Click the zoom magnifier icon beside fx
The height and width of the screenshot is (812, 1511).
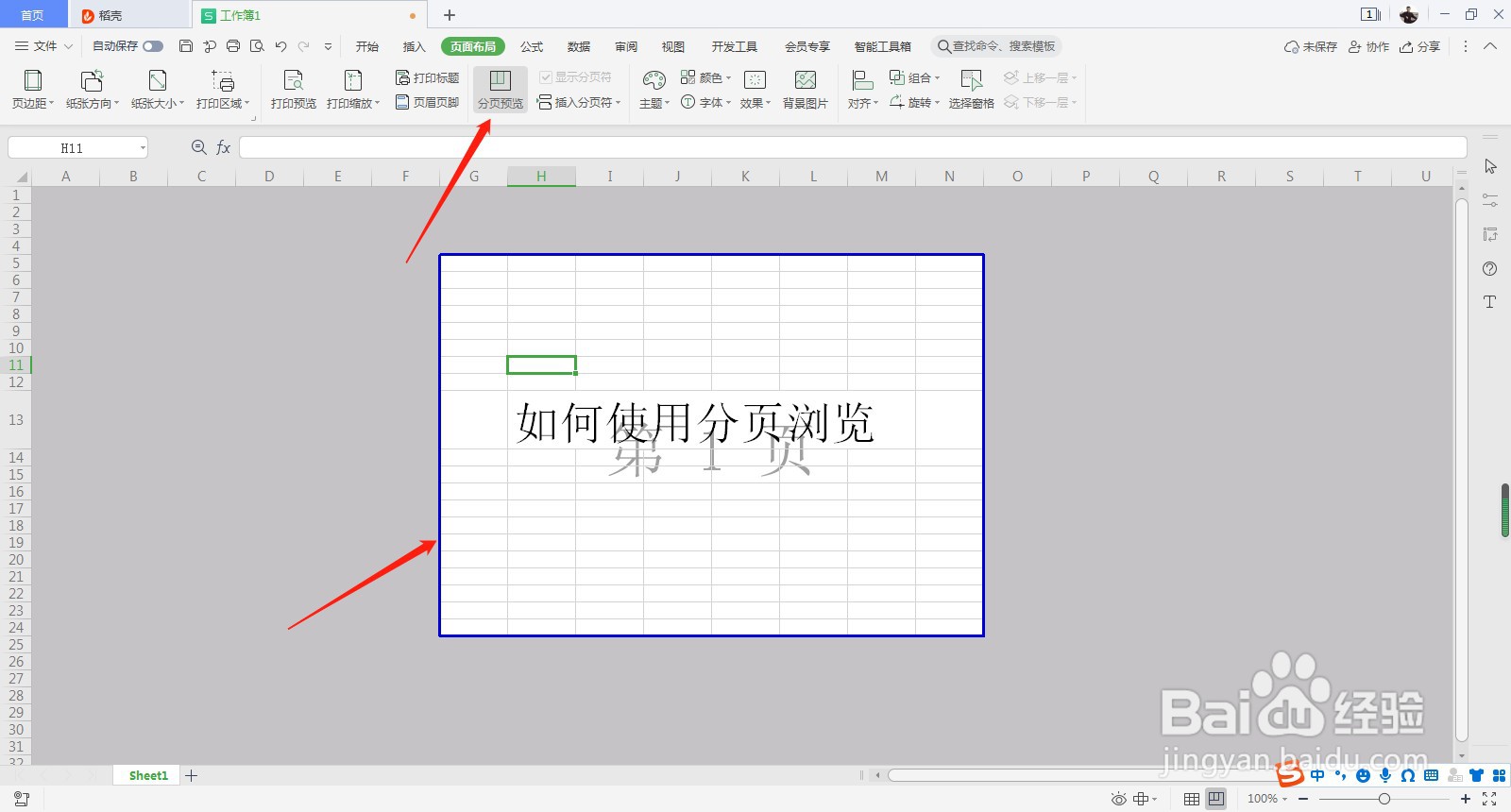pyautogui.click(x=198, y=147)
